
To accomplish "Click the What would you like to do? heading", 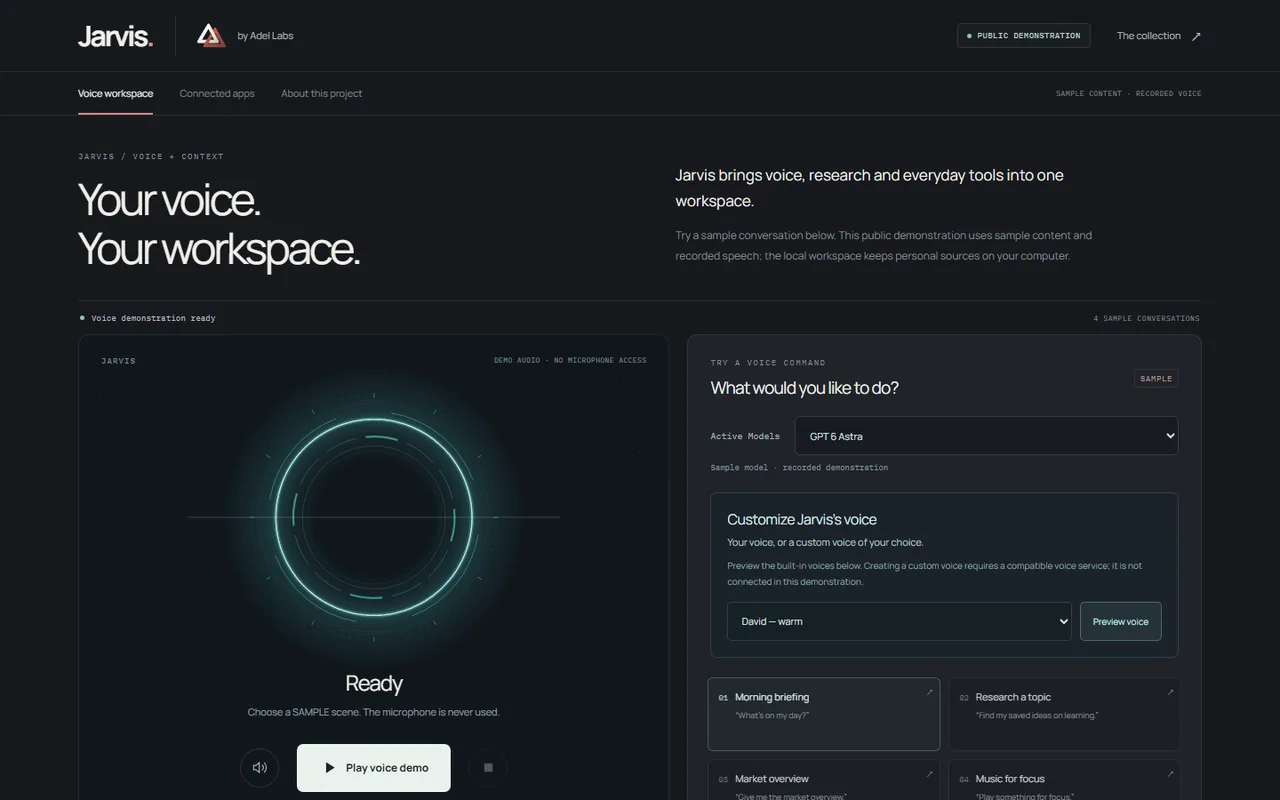I will click(804, 388).
